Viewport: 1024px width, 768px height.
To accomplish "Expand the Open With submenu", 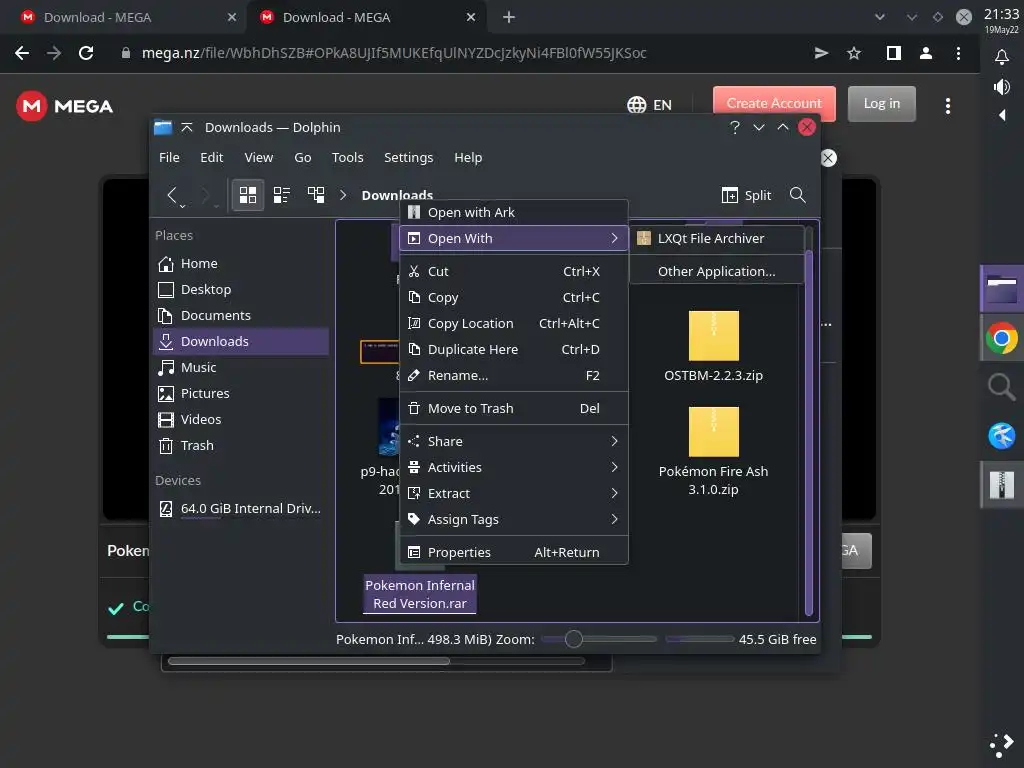I will click(x=513, y=238).
